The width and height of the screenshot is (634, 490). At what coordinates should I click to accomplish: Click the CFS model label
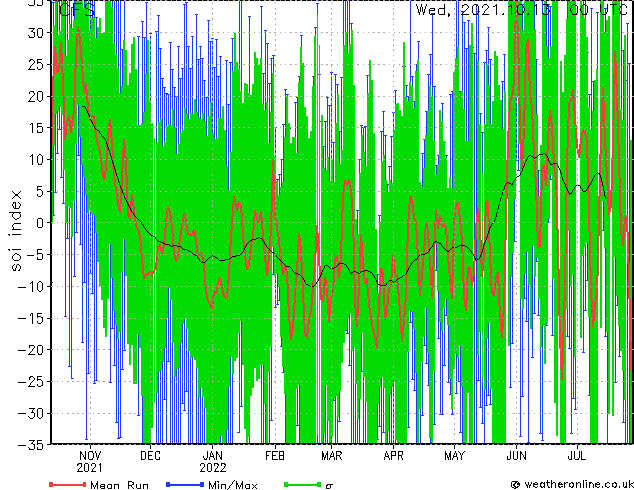tap(77, 10)
